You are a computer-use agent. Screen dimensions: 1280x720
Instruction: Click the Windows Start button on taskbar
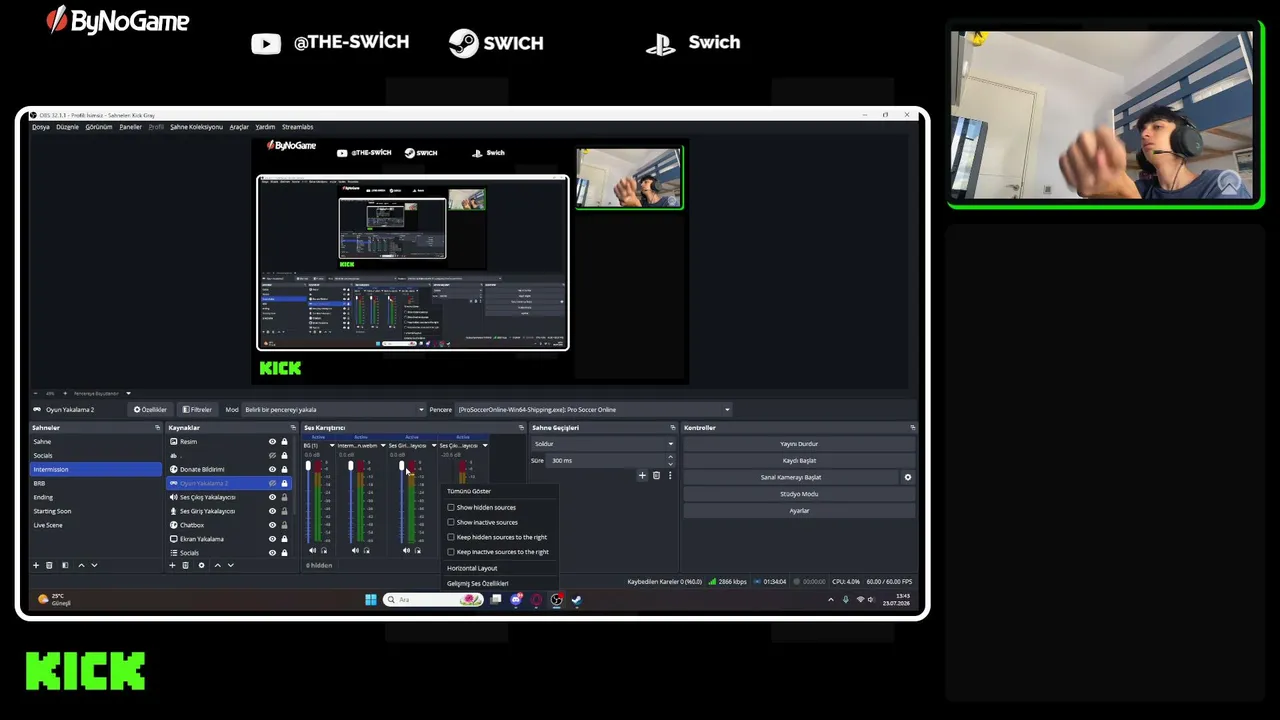371,600
